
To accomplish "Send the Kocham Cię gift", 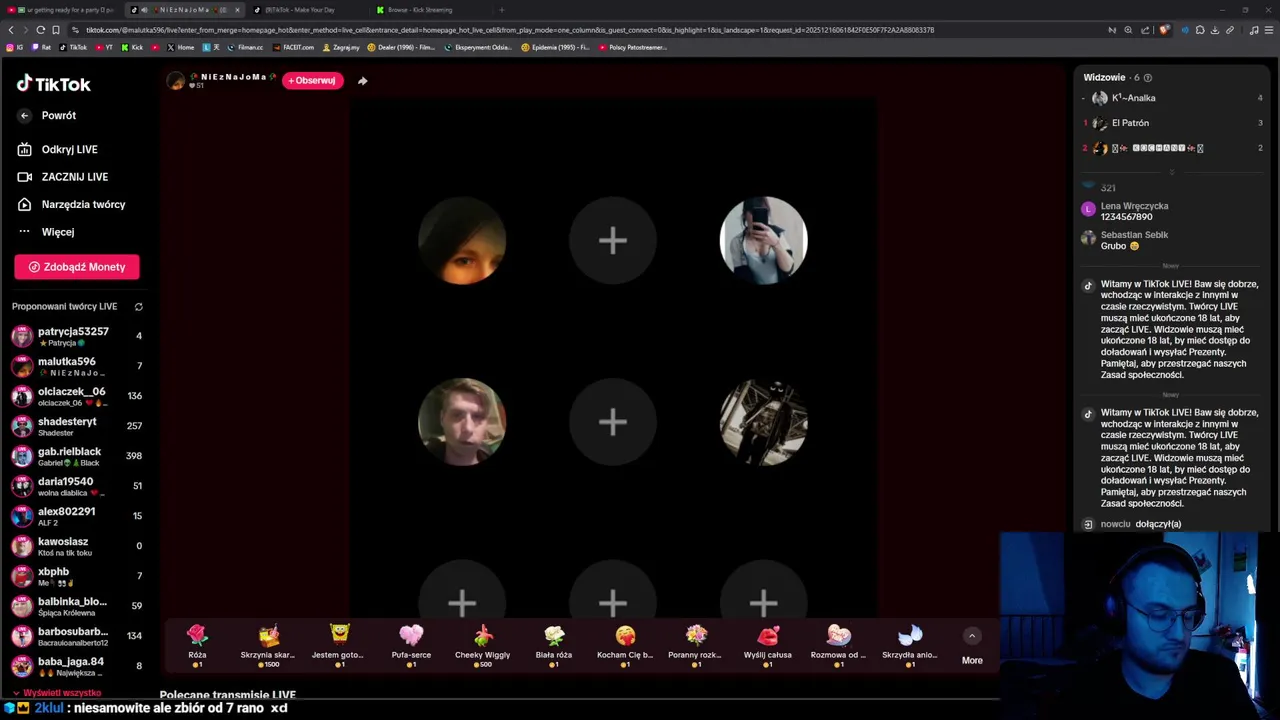I will click(625, 645).
